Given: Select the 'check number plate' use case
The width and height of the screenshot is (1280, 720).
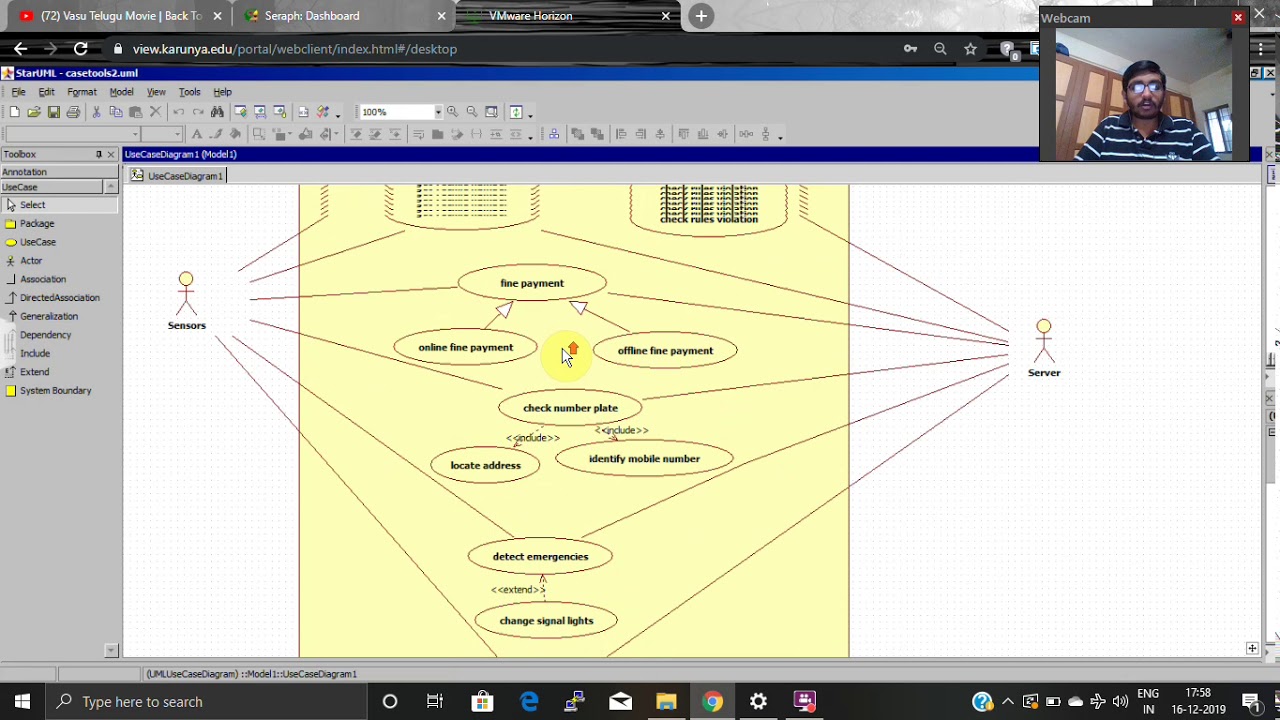Looking at the screenshot, I should (570, 408).
